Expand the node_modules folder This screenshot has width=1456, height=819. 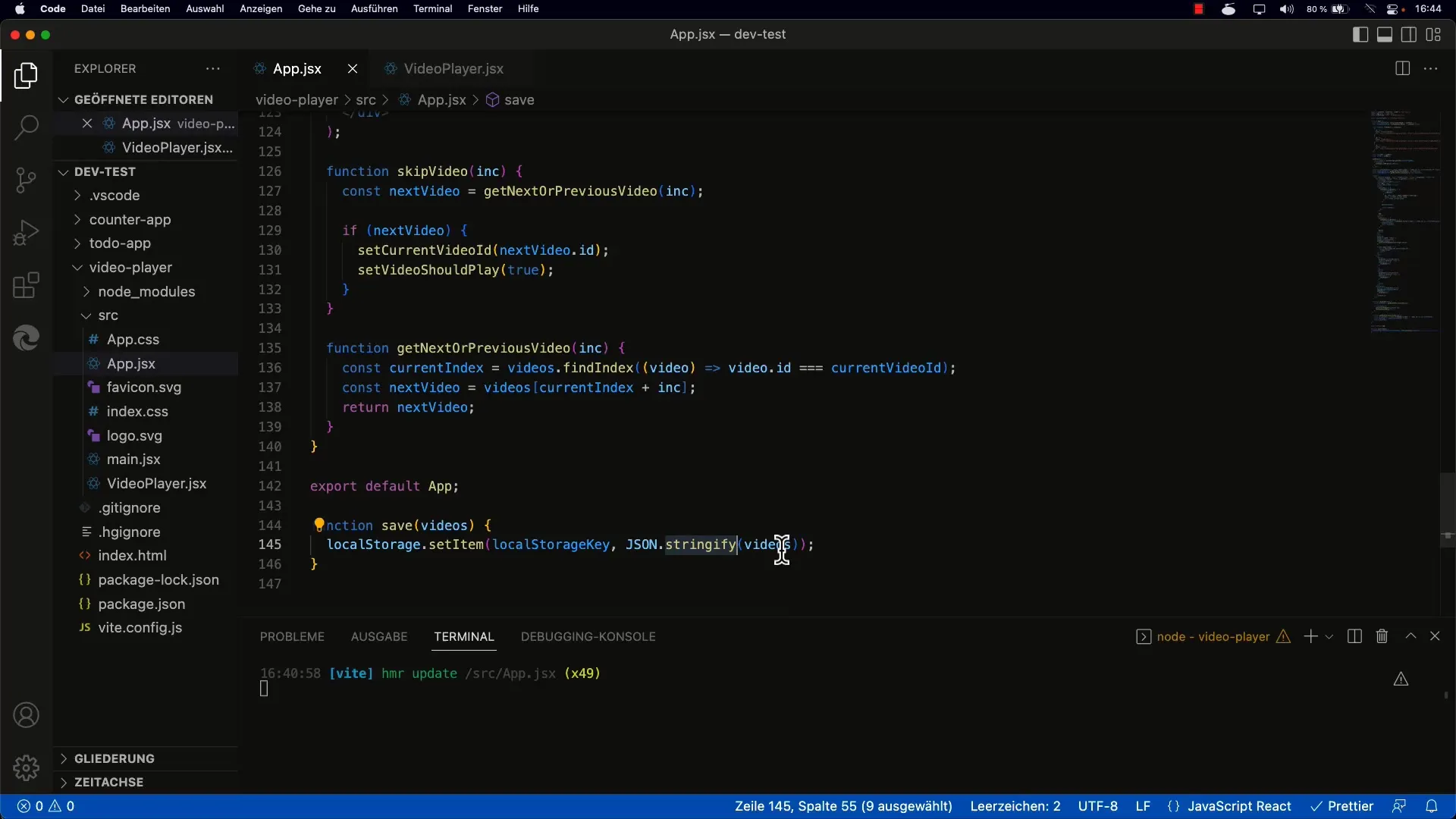tap(146, 292)
